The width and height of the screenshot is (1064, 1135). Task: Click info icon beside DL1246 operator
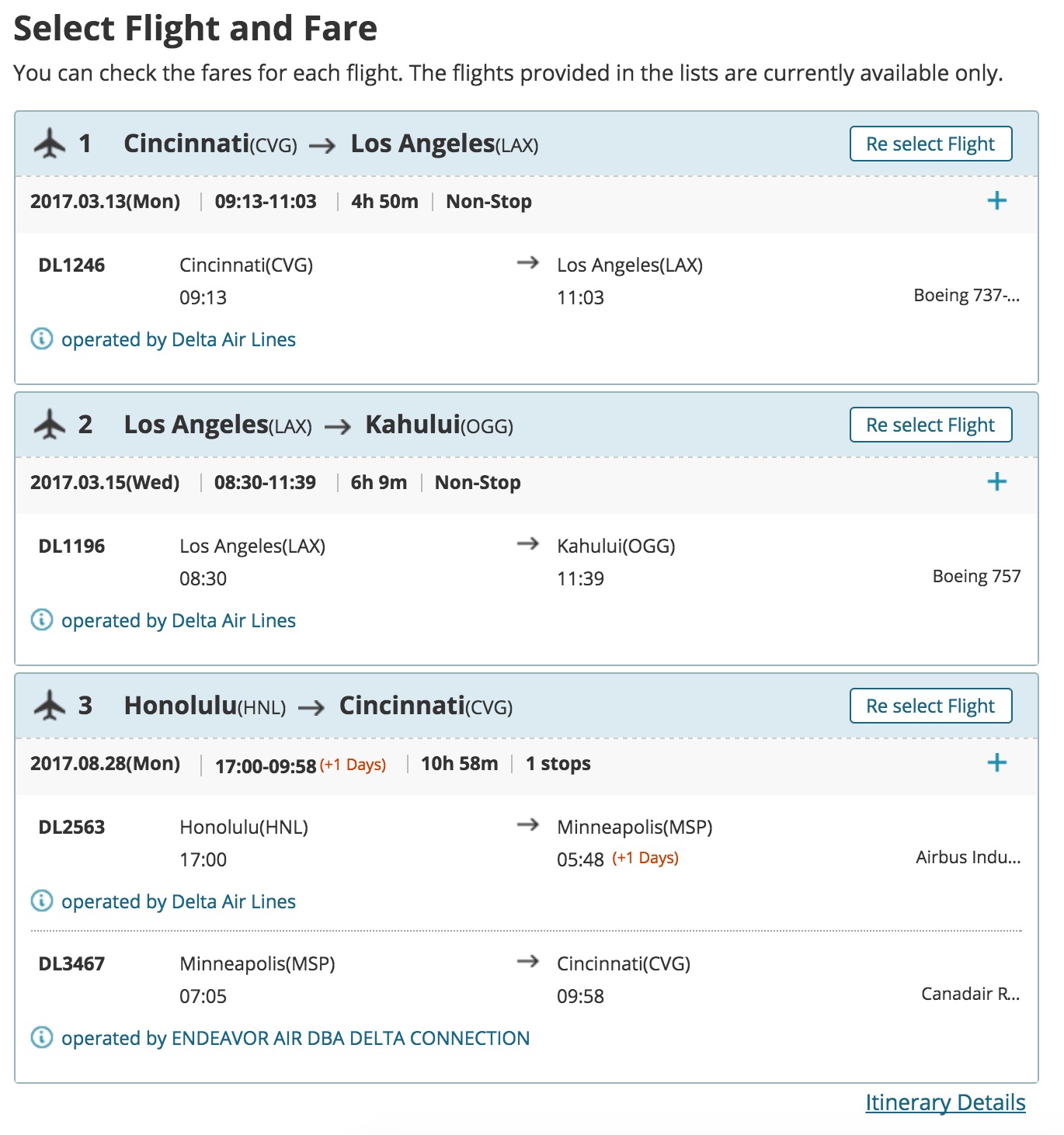pyautogui.click(x=42, y=339)
